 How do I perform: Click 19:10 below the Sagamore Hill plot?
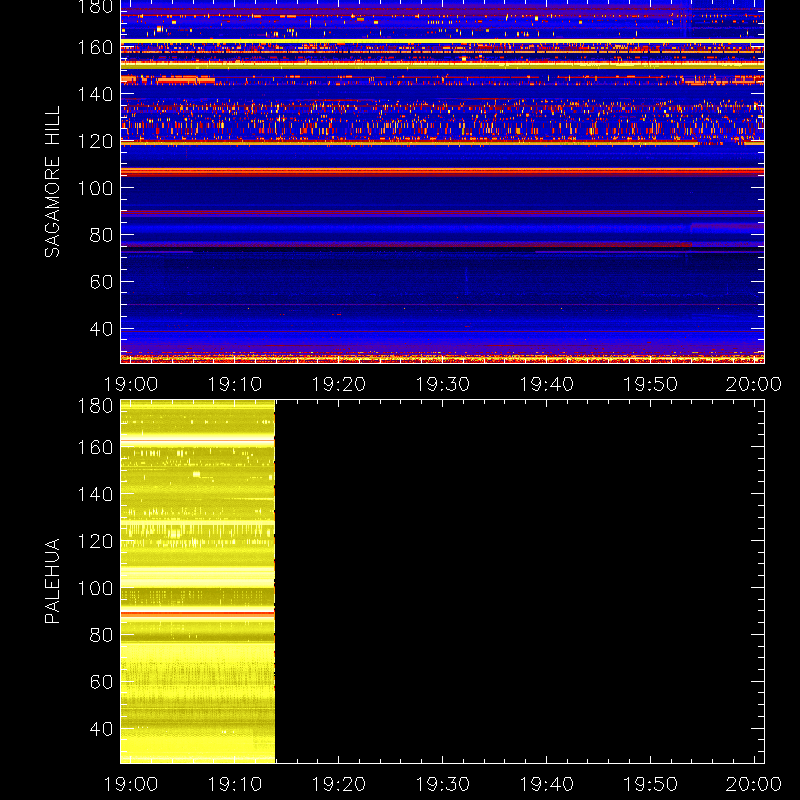pos(235,384)
